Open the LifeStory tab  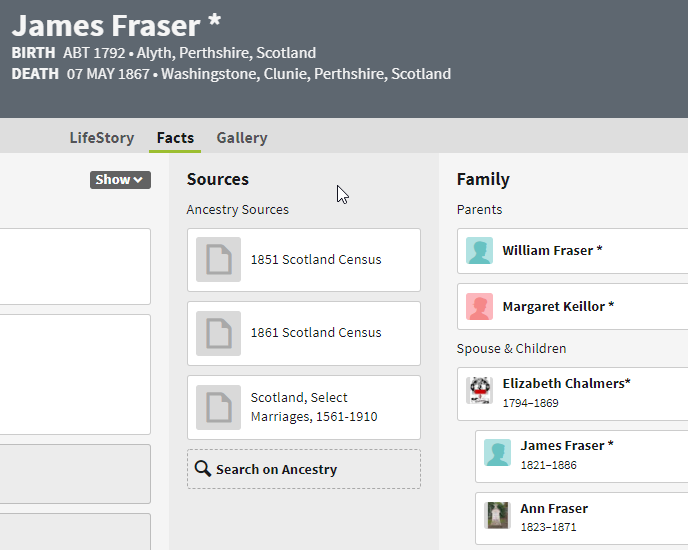(x=101, y=138)
